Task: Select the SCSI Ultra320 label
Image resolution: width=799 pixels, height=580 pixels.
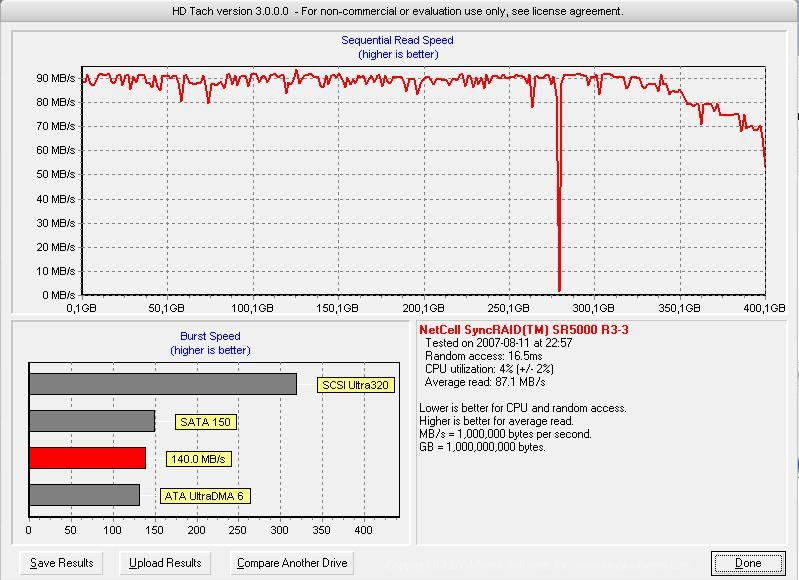Action: point(356,385)
